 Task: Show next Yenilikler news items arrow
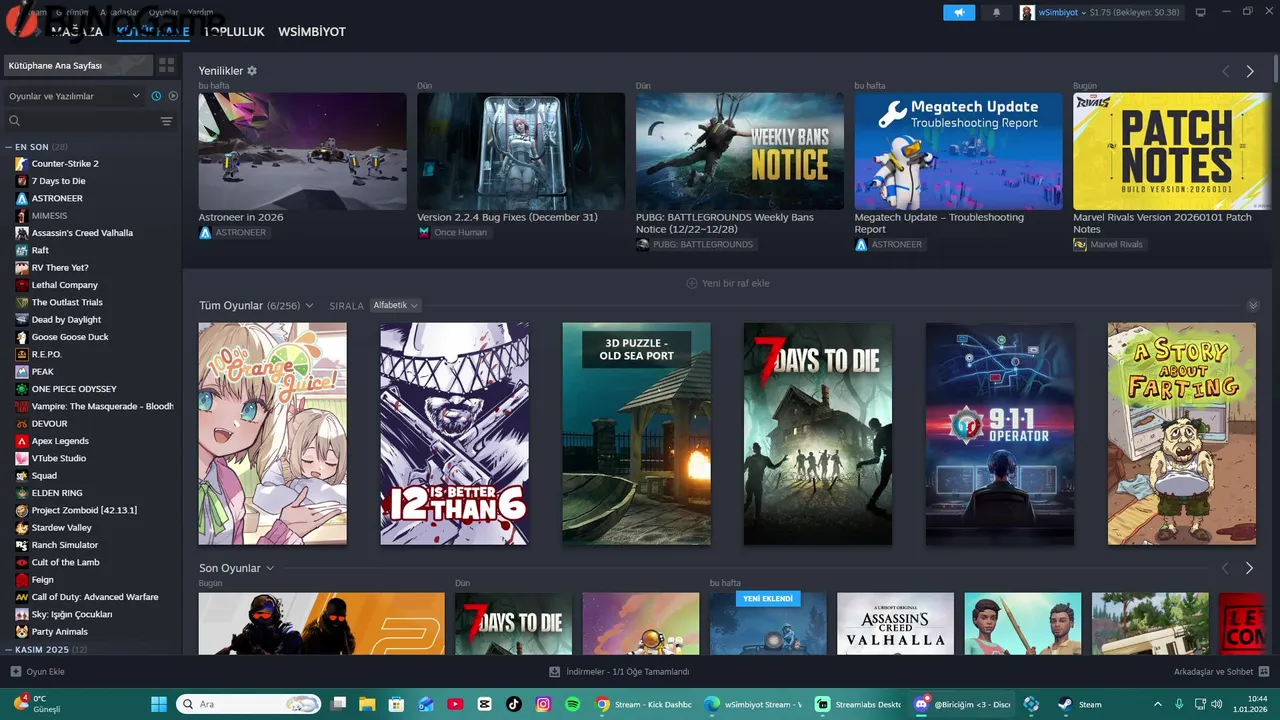1250,71
